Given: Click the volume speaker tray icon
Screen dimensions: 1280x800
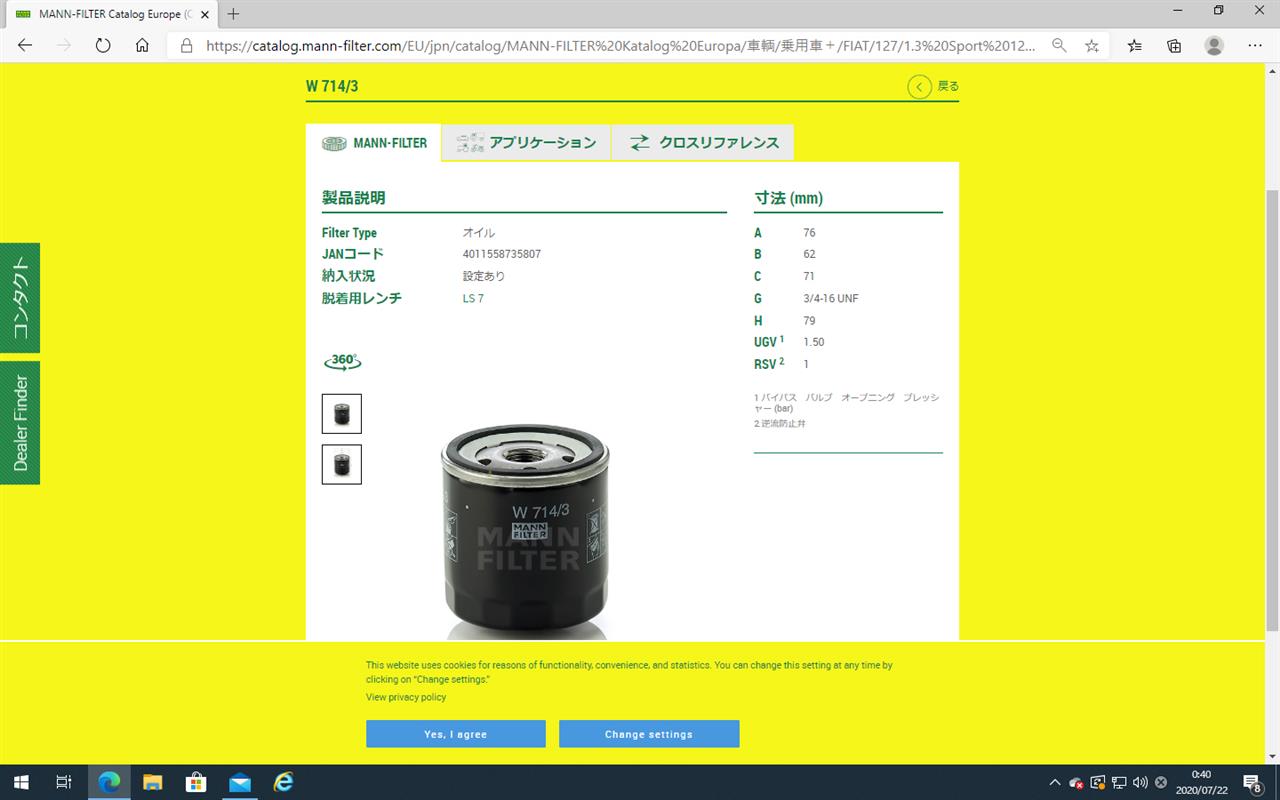Looking at the screenshot, I should pos(1140,782).
